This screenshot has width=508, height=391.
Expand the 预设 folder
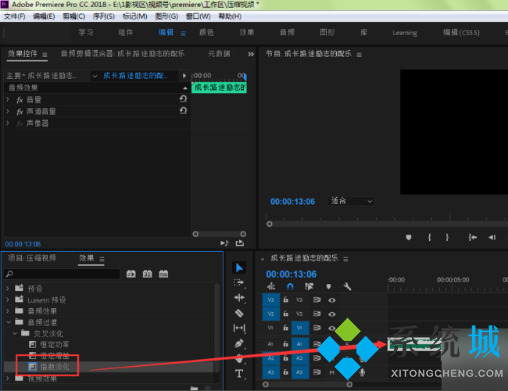[x=8, y=288]
